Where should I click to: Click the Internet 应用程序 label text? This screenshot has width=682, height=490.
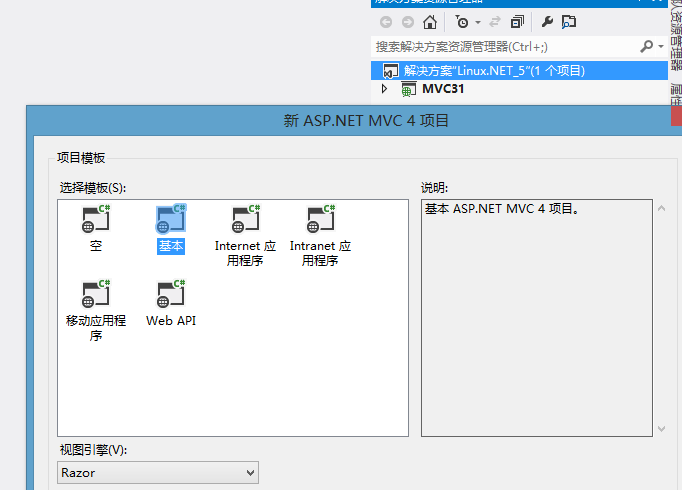245,253
